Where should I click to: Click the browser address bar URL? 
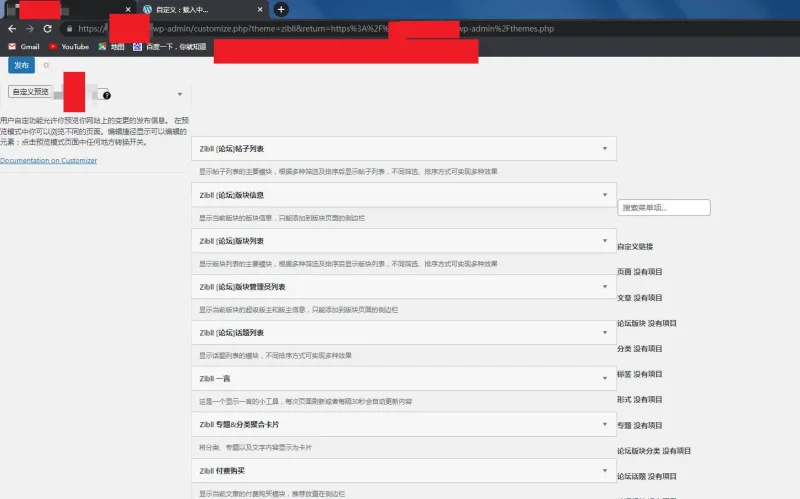(x=316, y=29)
